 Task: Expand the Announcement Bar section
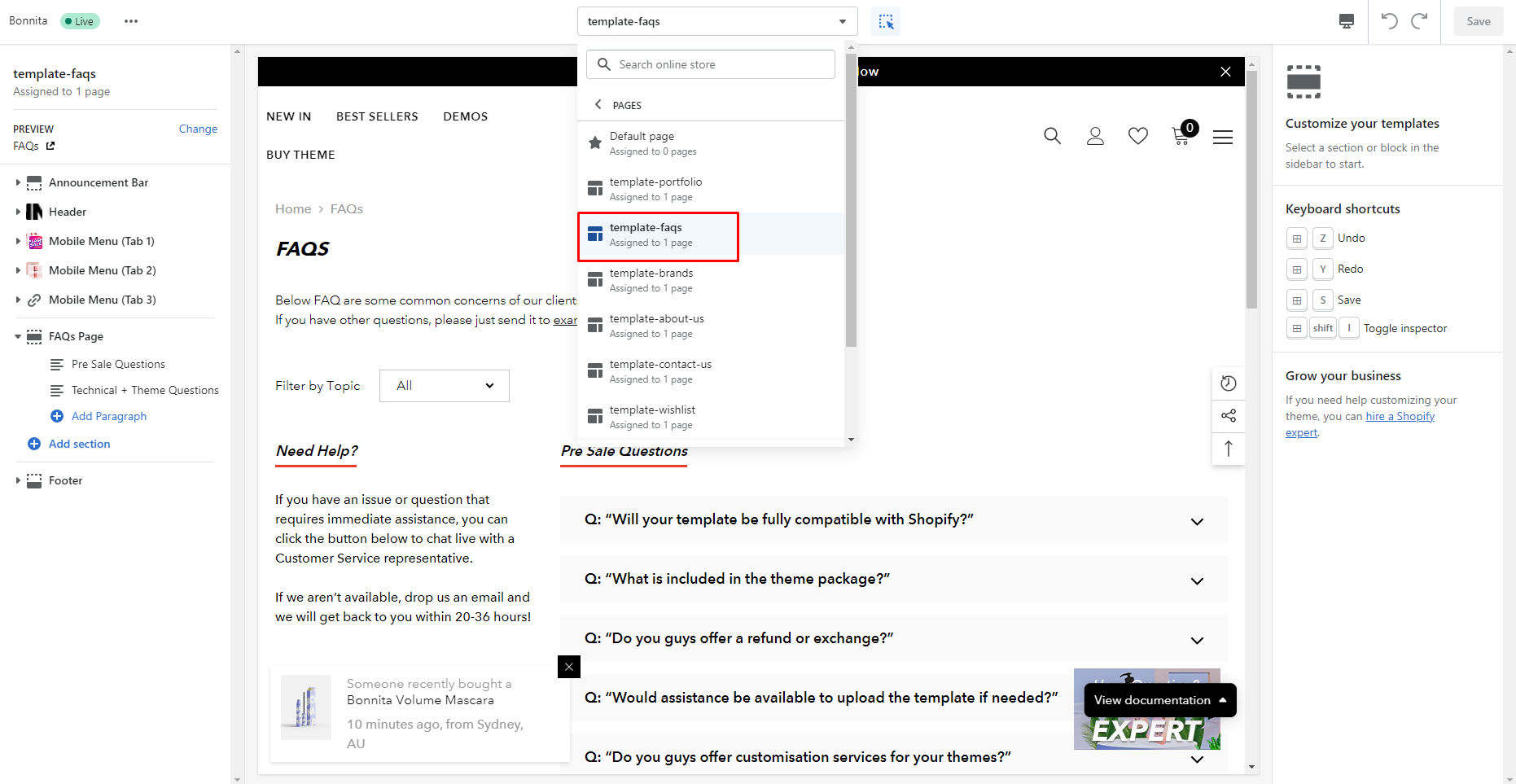[x=18, y=182]
